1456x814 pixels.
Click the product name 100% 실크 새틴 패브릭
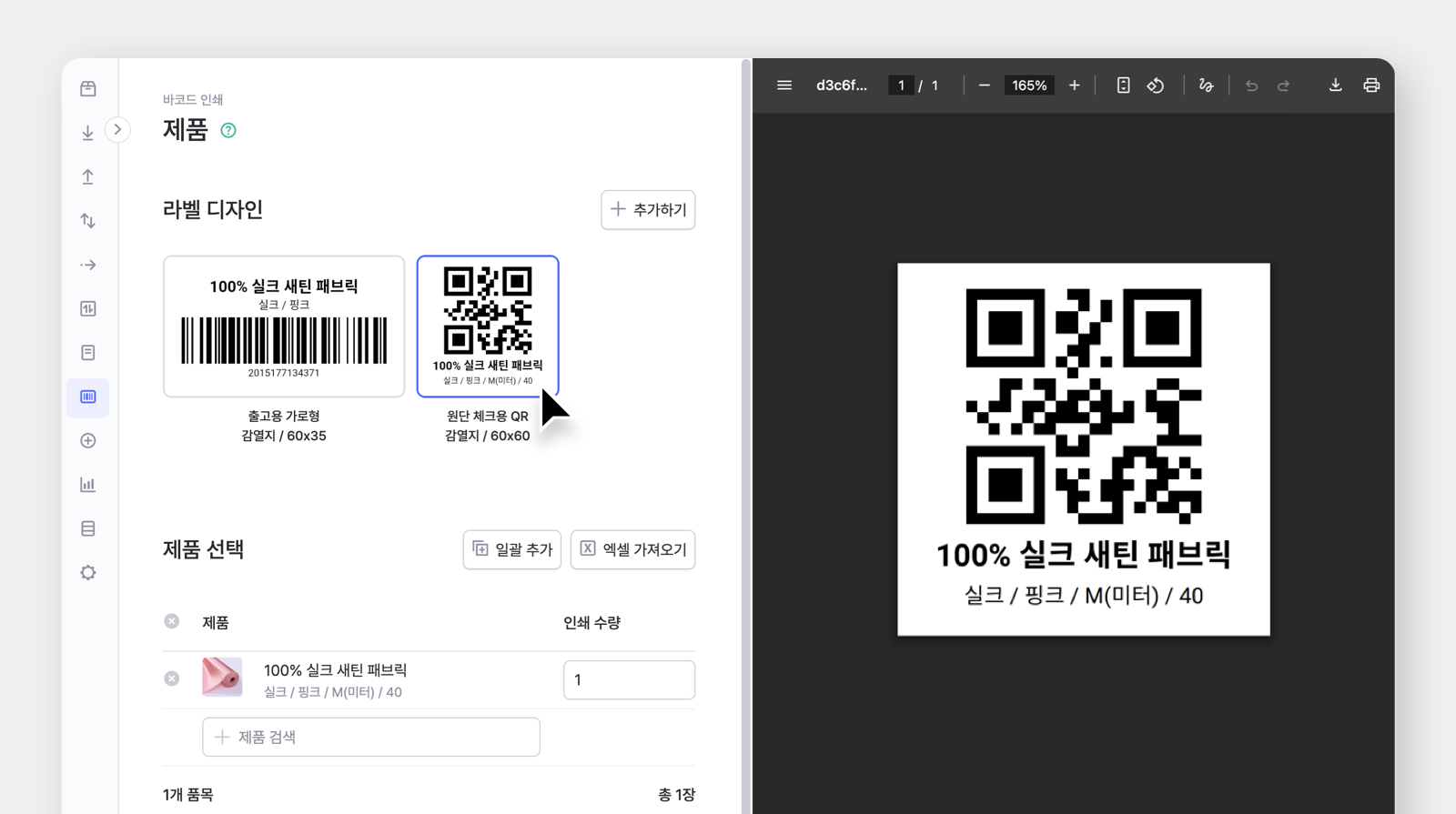coord(335,670)
